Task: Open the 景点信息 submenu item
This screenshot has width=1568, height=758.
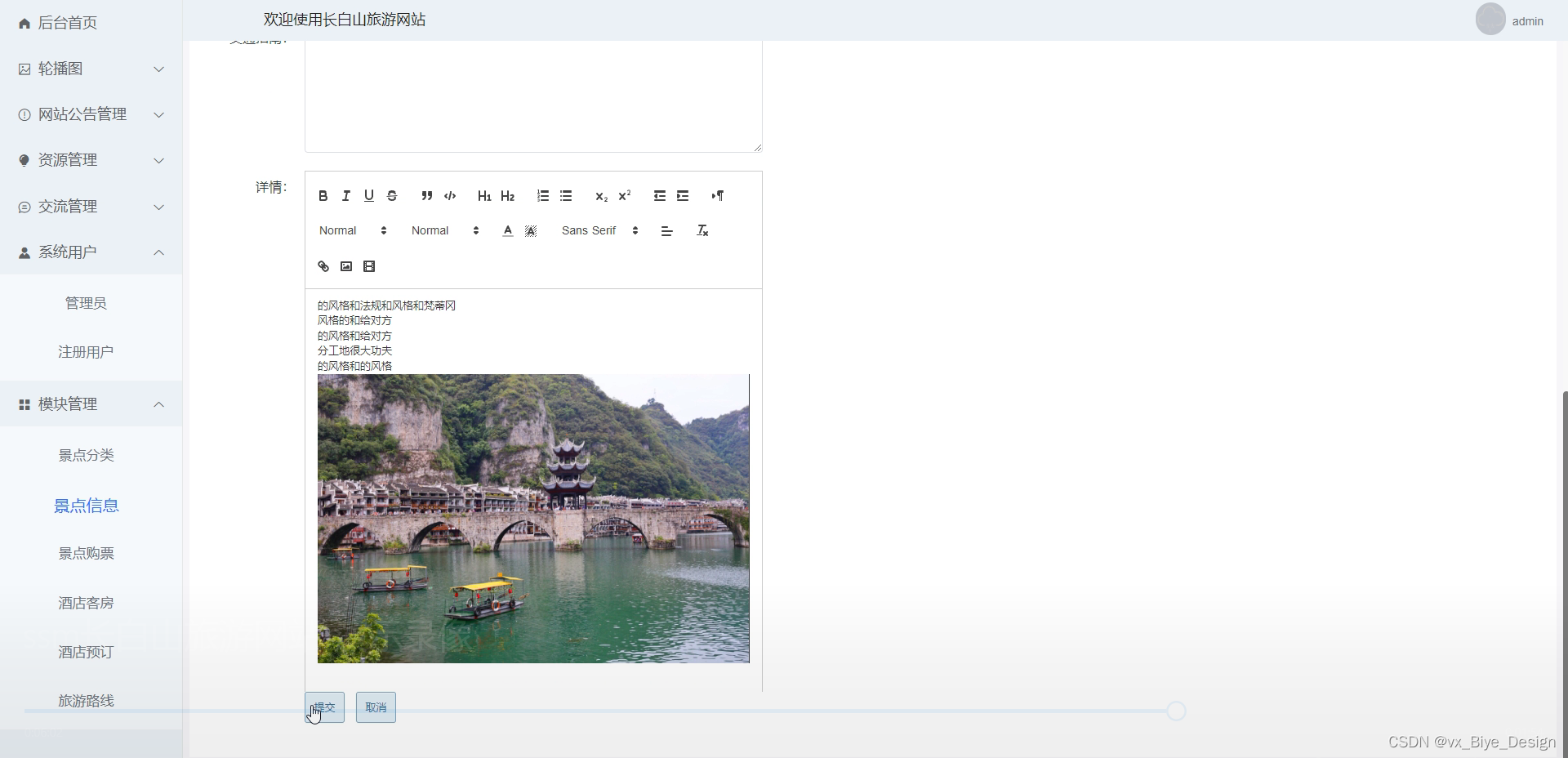Action: [86, 506]
